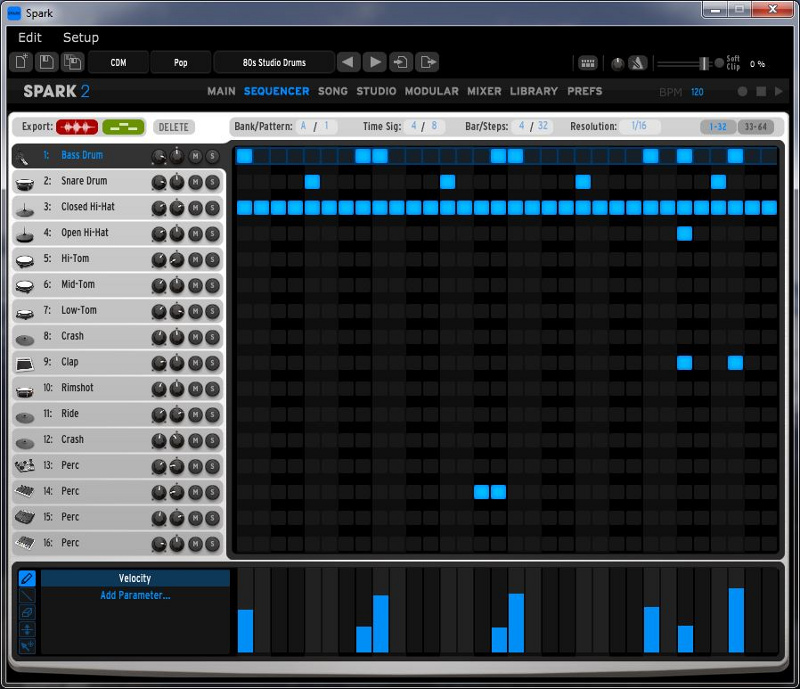Screen dimensions: 800x689
Task: Click the Clap instrument icon
Action: point(24,364)
